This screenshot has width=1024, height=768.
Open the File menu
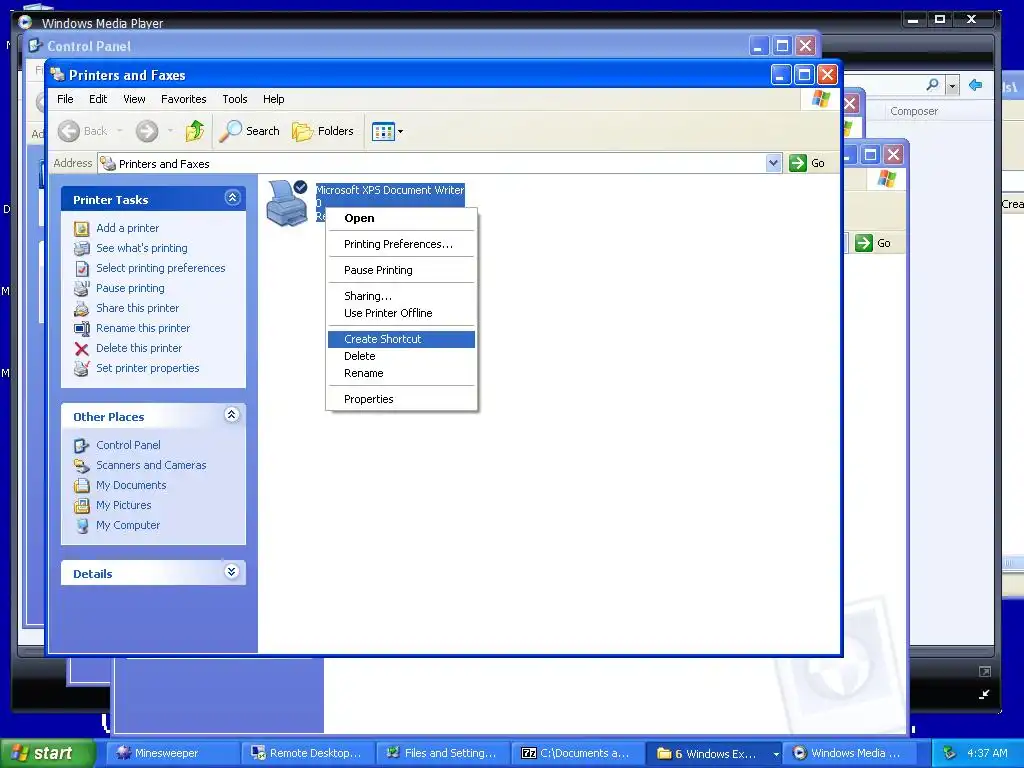coord(65,99)
